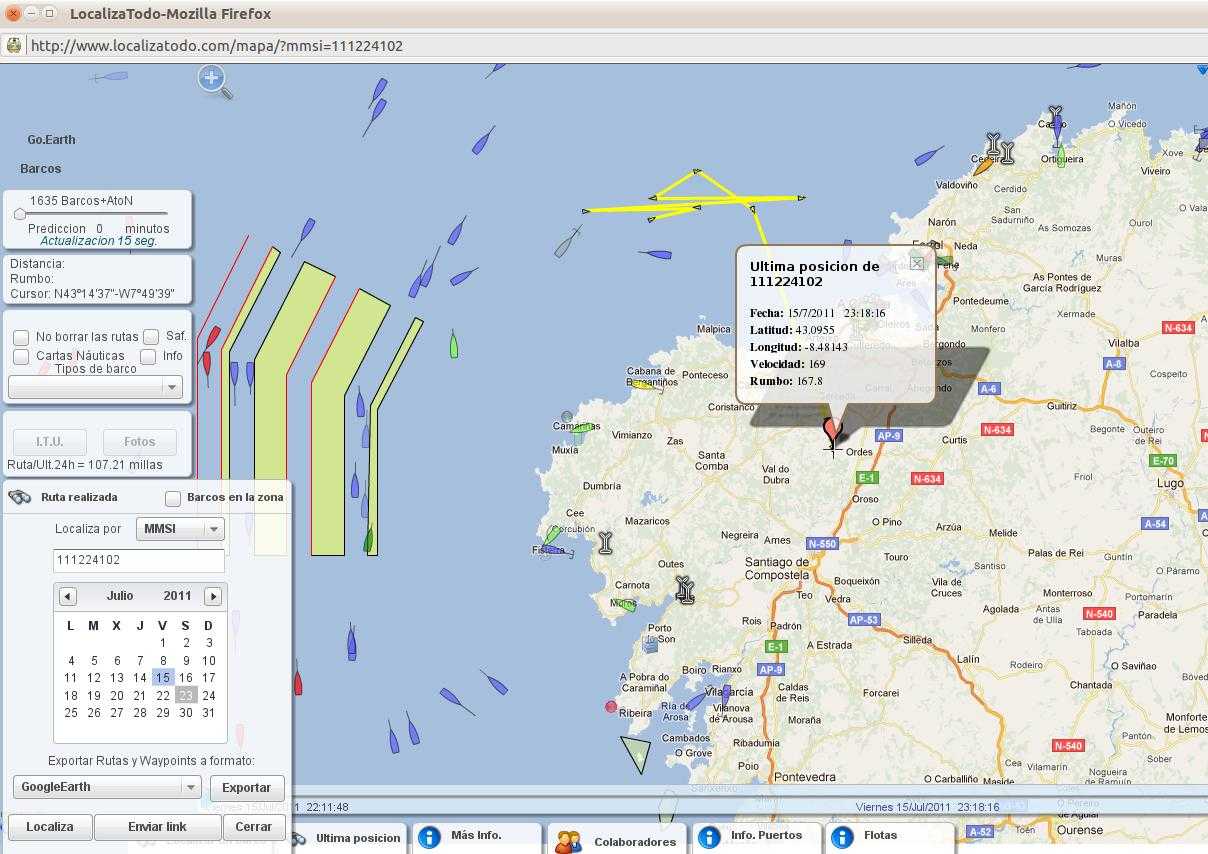The image size is (1208, 854).
Task: Open the Localiza por MMSI dropdown
Action: point(180,529)
